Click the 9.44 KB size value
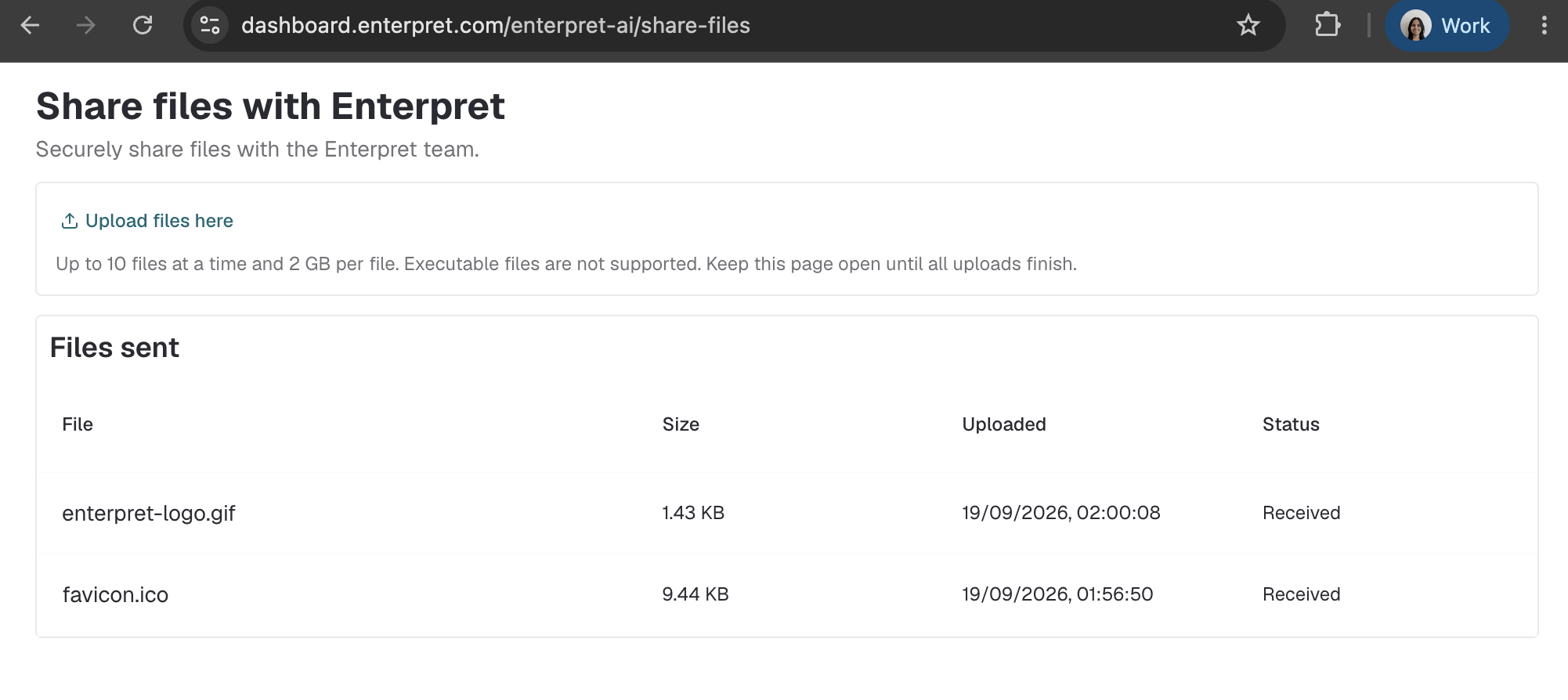 click(695, 594)
